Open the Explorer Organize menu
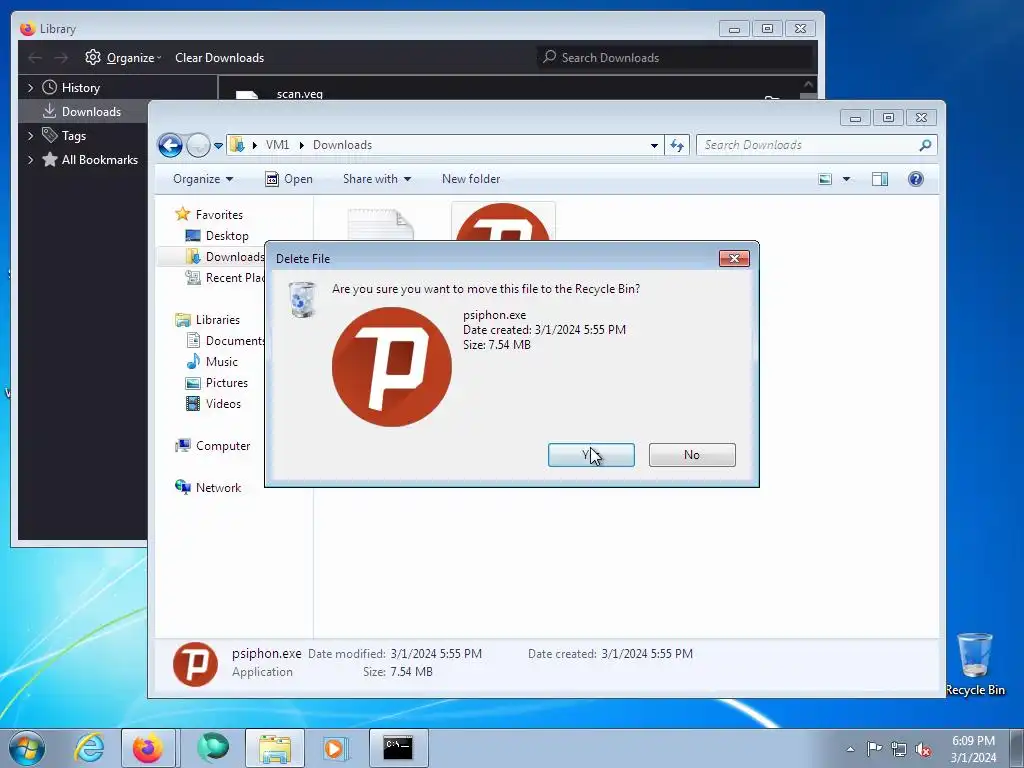 (x=203, y=179)
